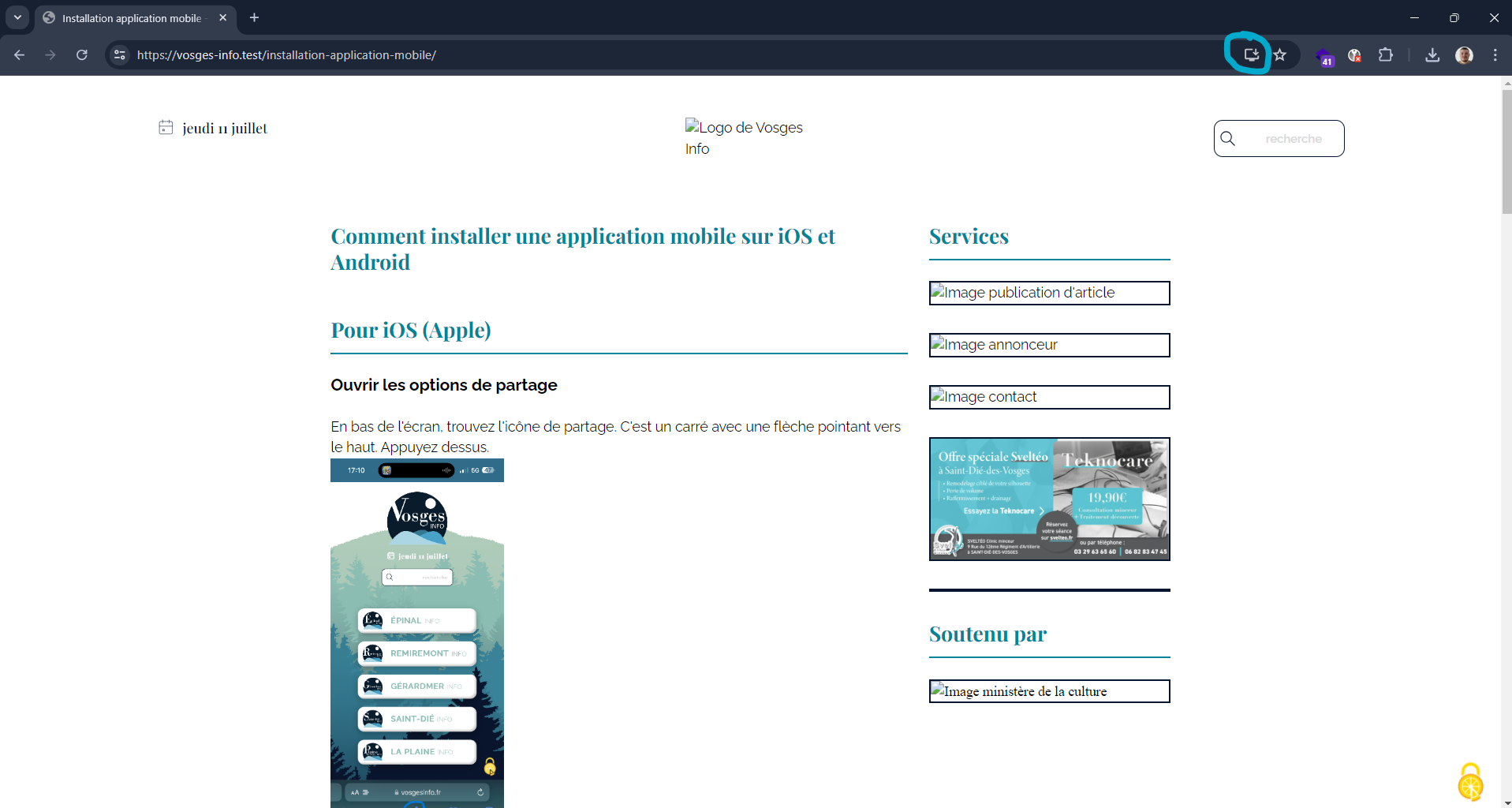1512x808 pixels.
Task: Open the Image annonceur link
Action: click(x=1049, y=345)
